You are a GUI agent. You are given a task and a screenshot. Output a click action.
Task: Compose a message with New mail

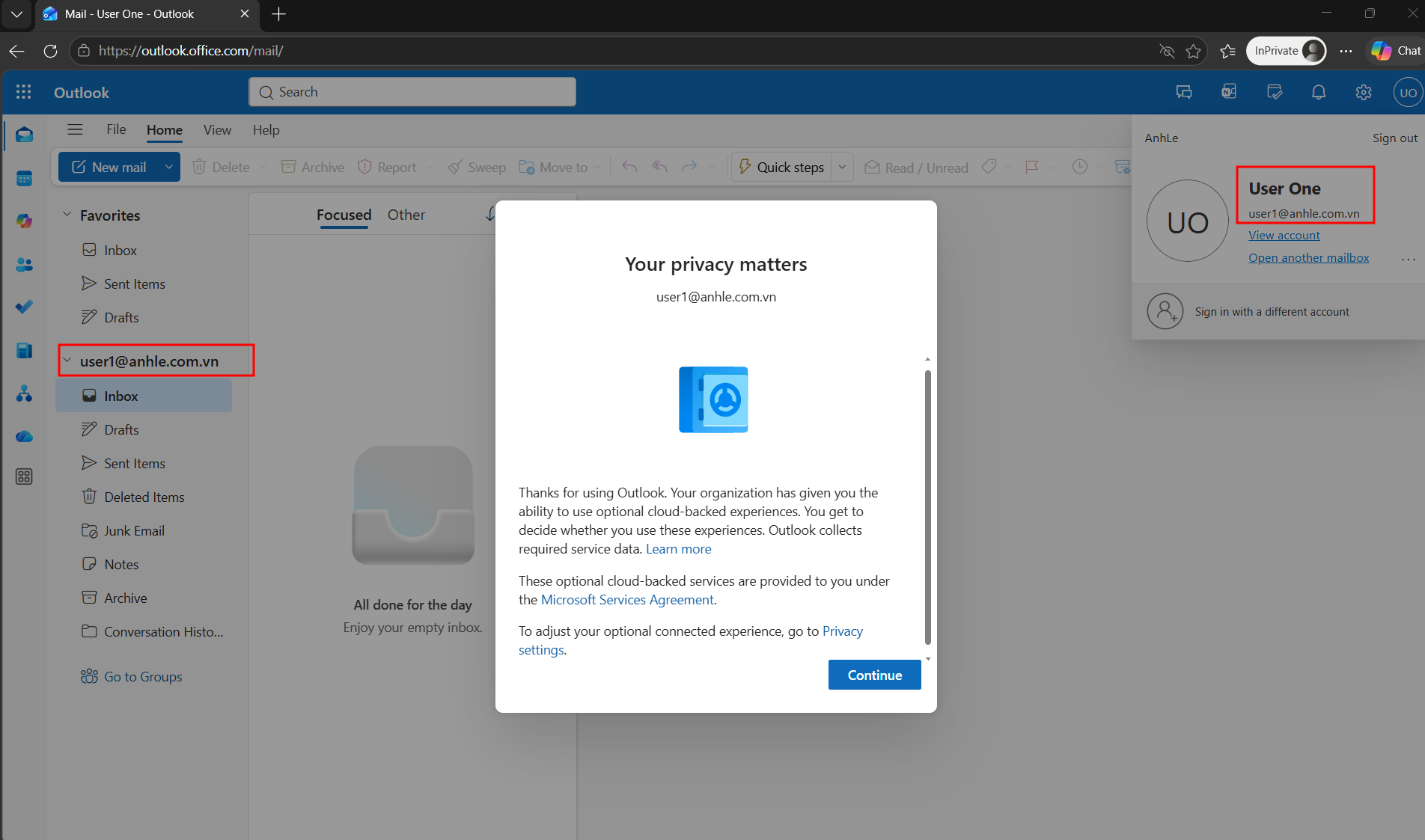(109, 167)
